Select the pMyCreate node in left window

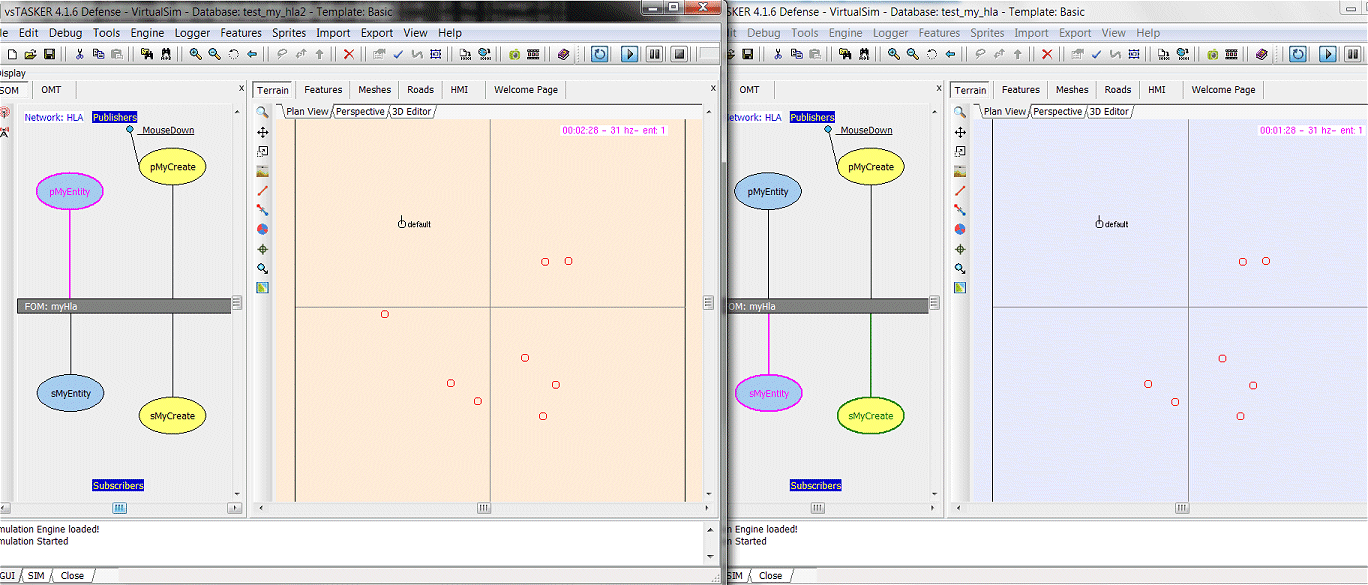(x=172, y=167)
